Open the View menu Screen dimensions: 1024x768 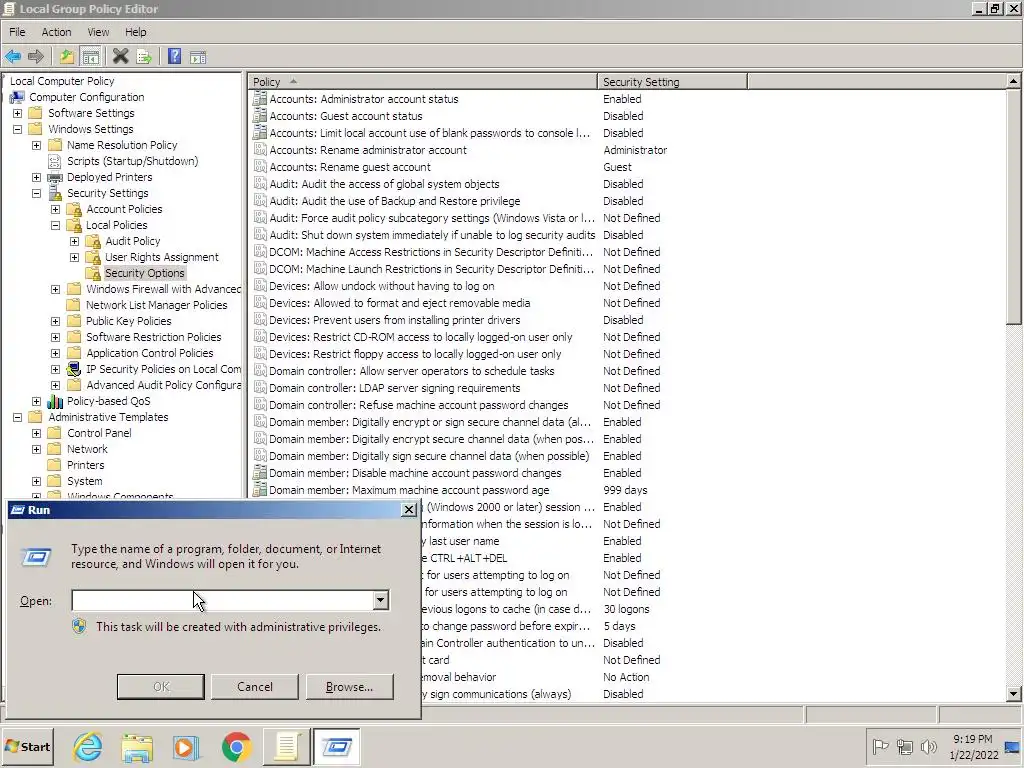coord(98,32)
